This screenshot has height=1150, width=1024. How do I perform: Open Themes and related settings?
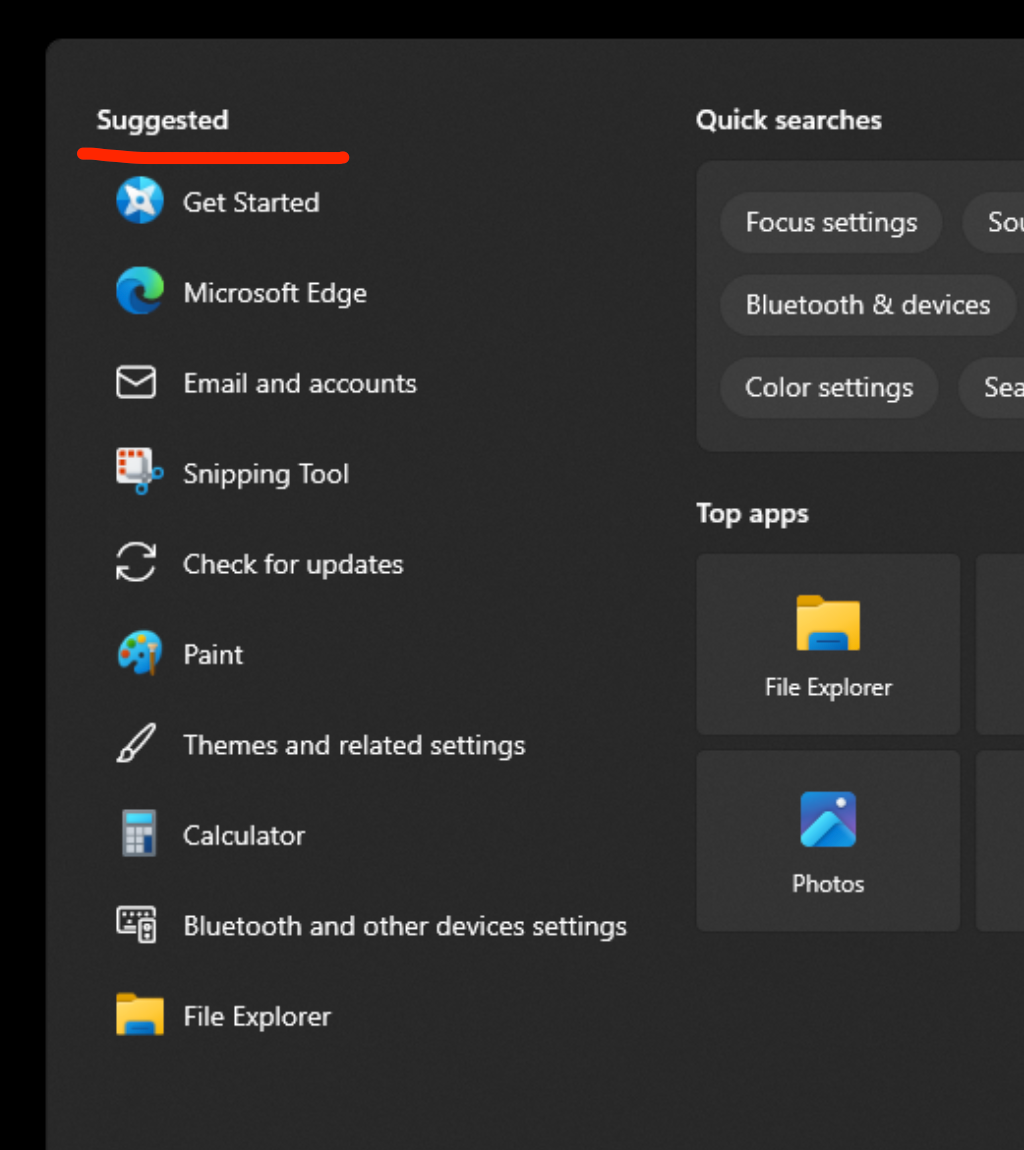354,745
